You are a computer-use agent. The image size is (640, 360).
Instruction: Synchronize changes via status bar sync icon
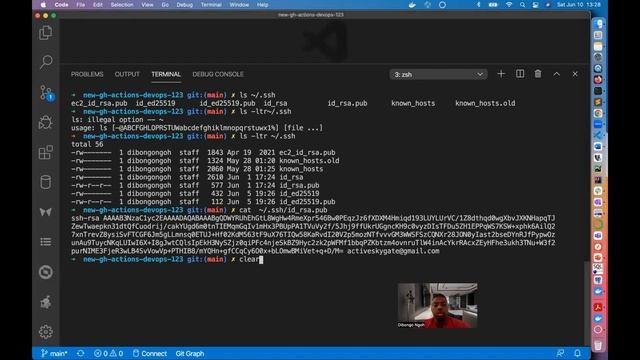click(x=80, y=353)
